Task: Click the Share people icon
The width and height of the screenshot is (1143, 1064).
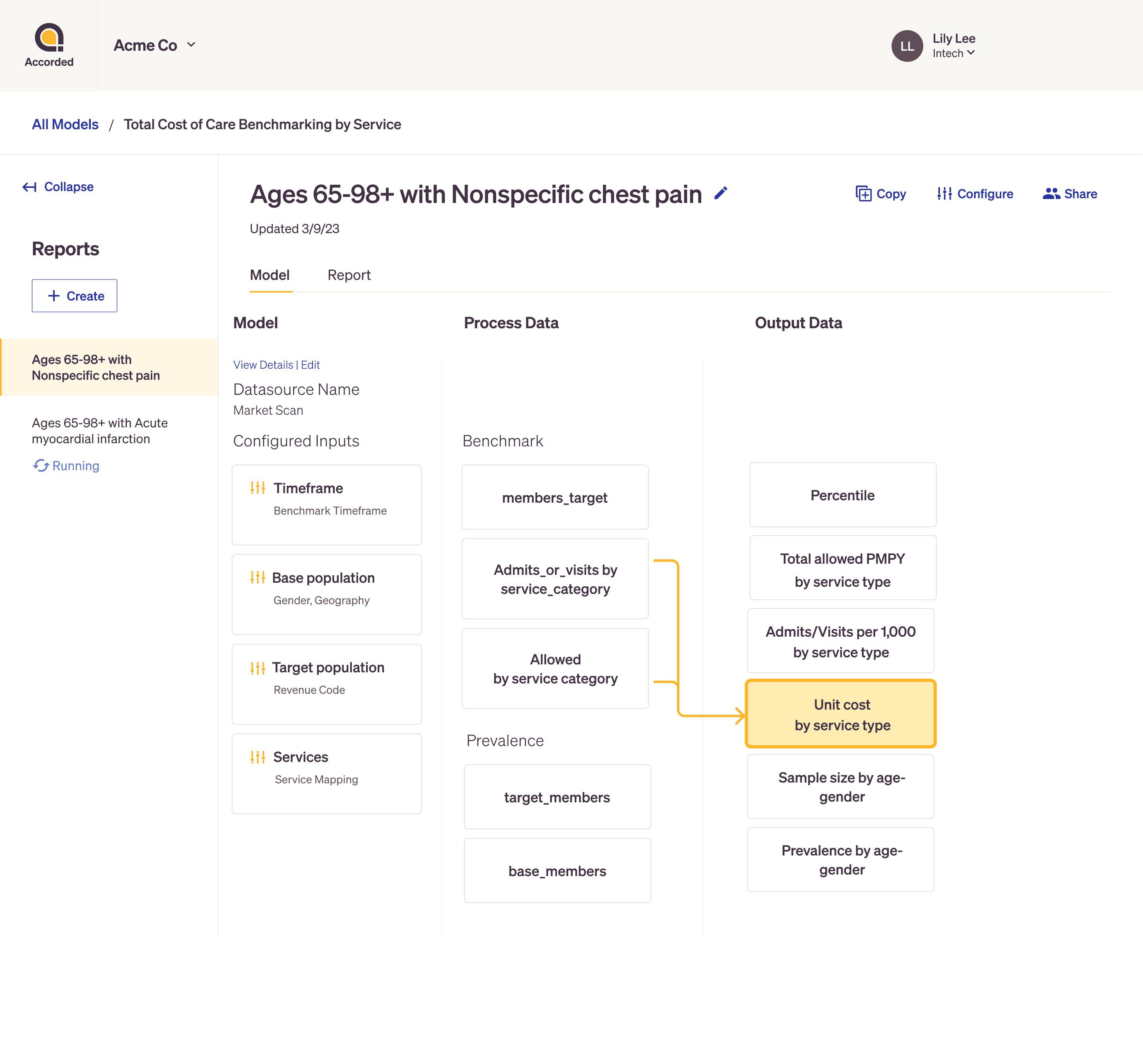Action: [x=1051, y=194]
